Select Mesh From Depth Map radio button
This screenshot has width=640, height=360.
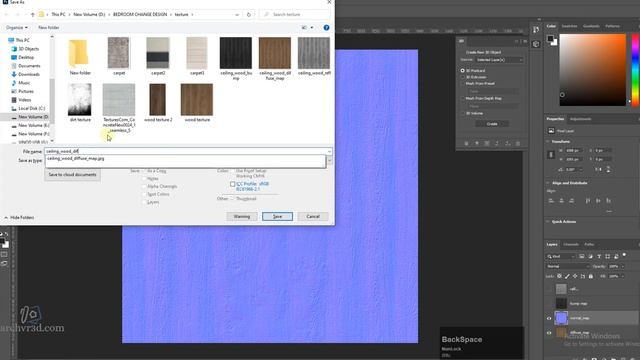[x=462, y=98]
